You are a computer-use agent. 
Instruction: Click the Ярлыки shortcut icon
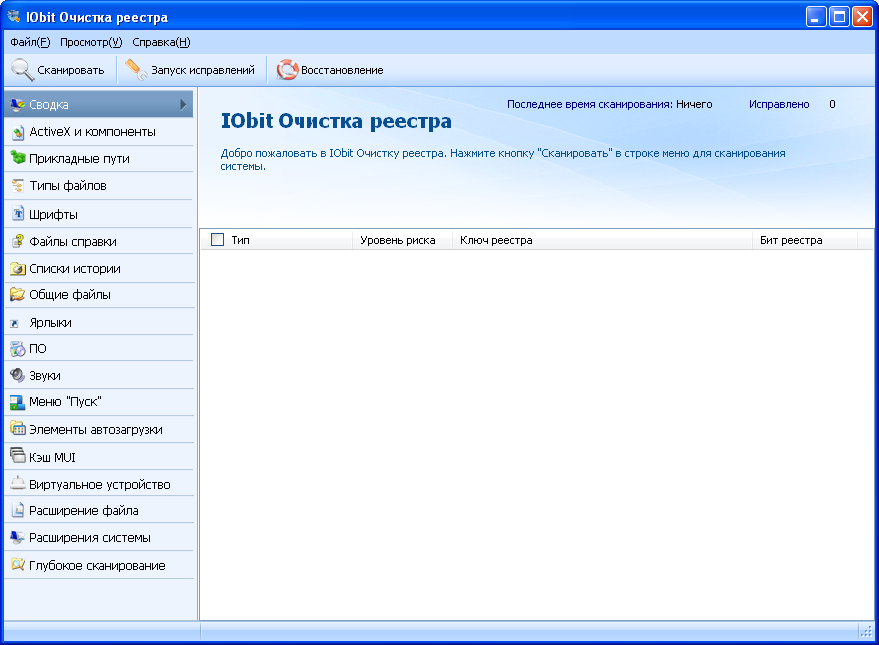(x=15, y=323)
